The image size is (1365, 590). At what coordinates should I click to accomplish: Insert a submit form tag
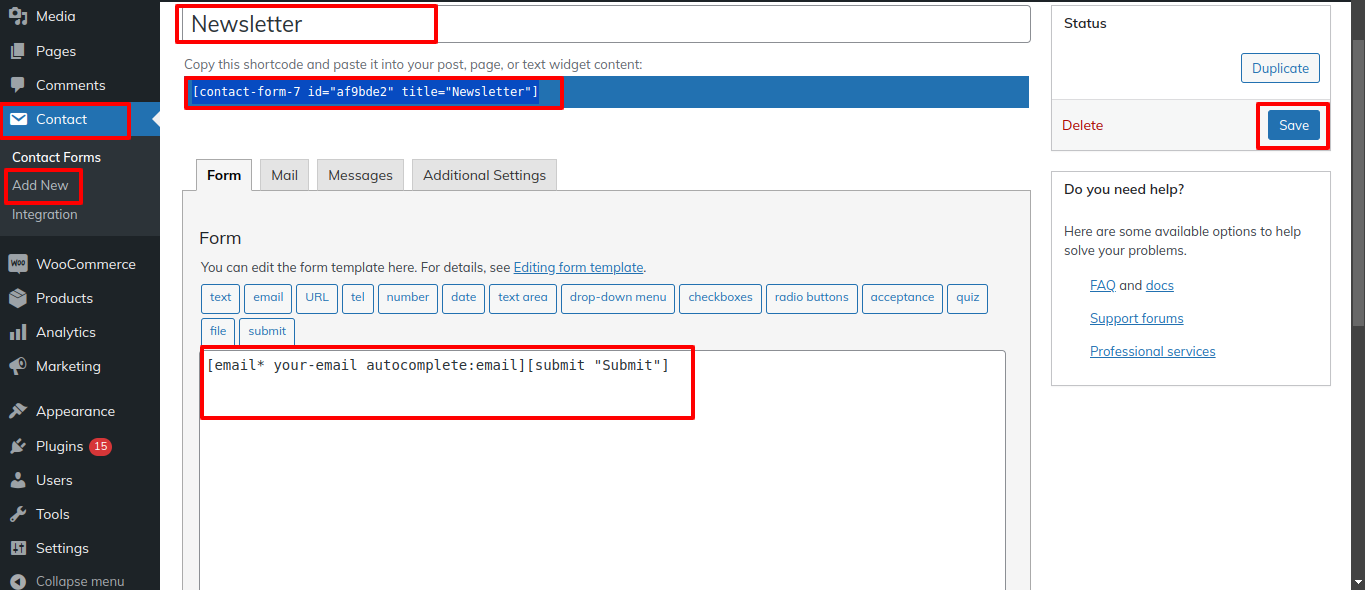267,332
